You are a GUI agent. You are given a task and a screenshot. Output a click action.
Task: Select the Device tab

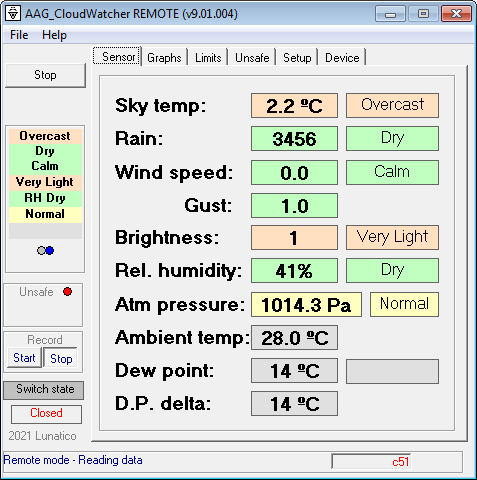coord(342,58)
